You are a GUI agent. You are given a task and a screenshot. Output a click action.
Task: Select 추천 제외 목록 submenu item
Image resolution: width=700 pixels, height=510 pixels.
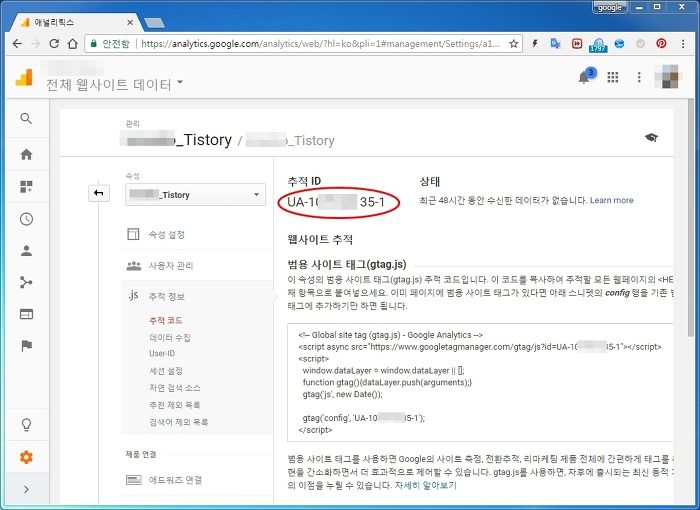(x=175, y=405)
